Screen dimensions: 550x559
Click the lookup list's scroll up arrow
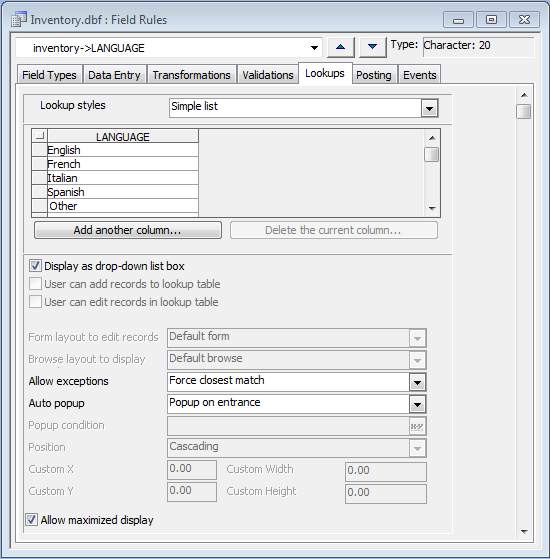coord(432,138)
